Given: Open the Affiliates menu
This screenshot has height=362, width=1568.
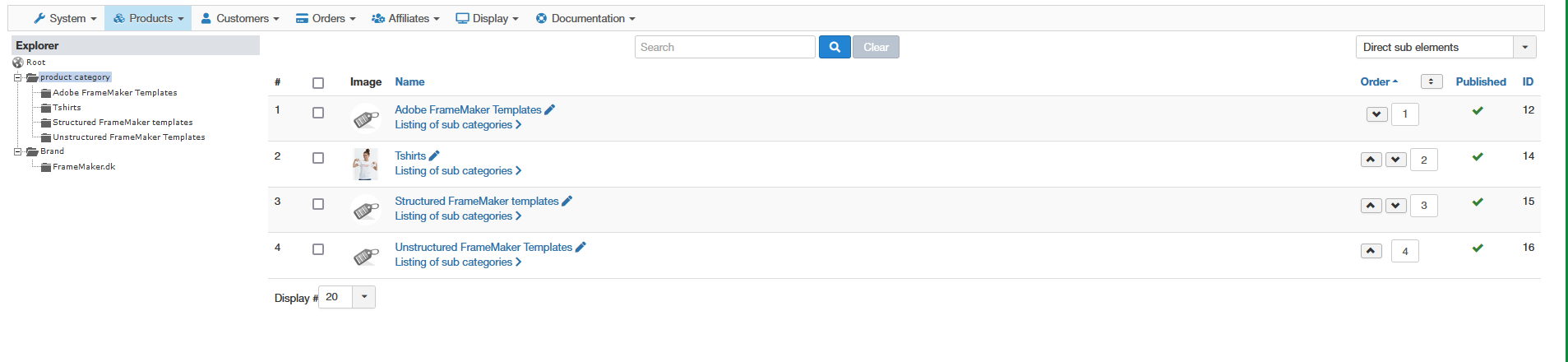Looking at the screenshot, I should [x=405, y=18].
